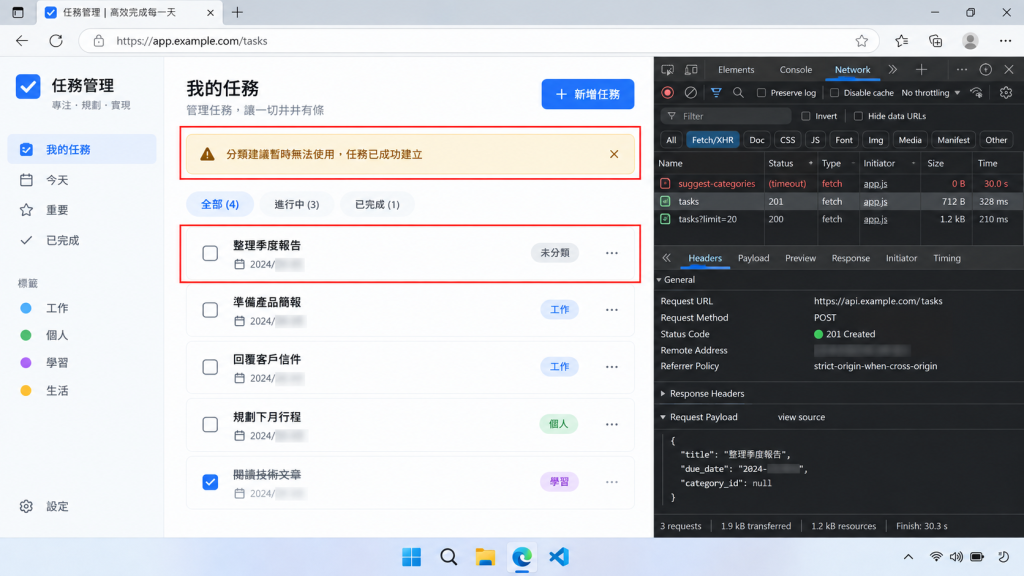This screenshot has height=576, width=1024.
Task: Mark 準備產品簡報 as complete
Action: (x=210, y=310)
